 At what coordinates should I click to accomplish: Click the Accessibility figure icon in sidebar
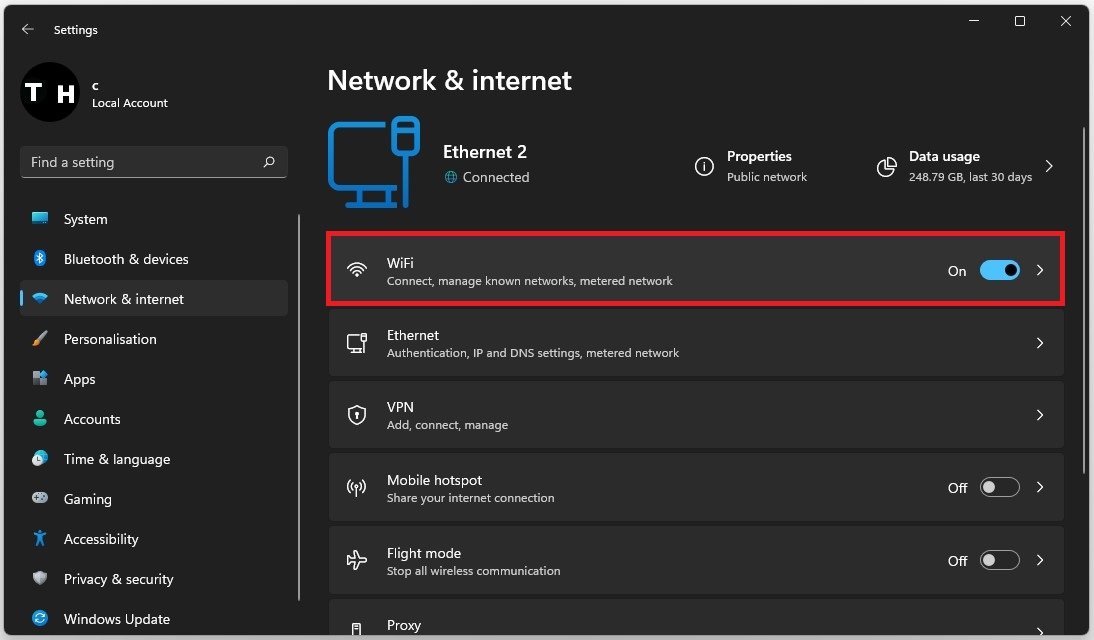click(40, 539)
